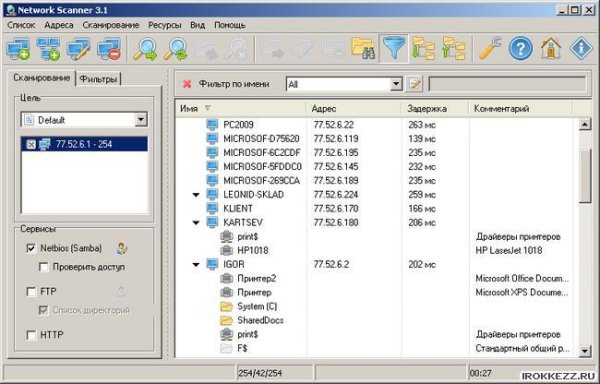Click the add address range icon
Screen dimensions: 600x384
tap(49, 49)
